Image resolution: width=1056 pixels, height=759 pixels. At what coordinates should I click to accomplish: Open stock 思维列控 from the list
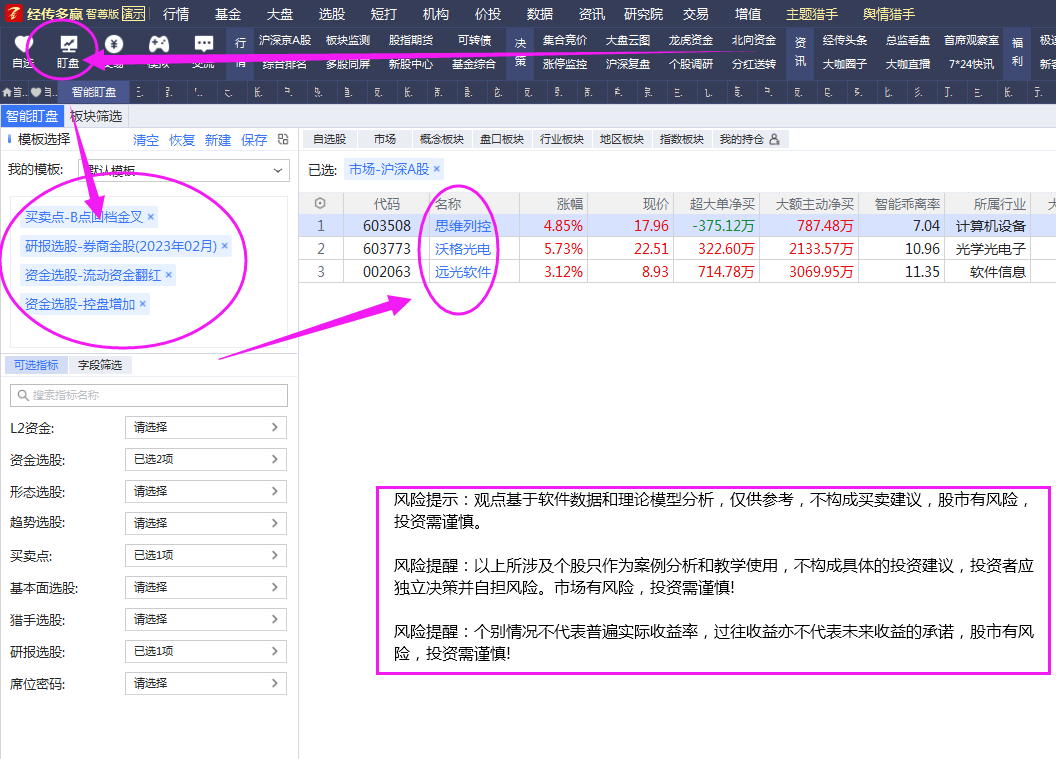[463, 226]
